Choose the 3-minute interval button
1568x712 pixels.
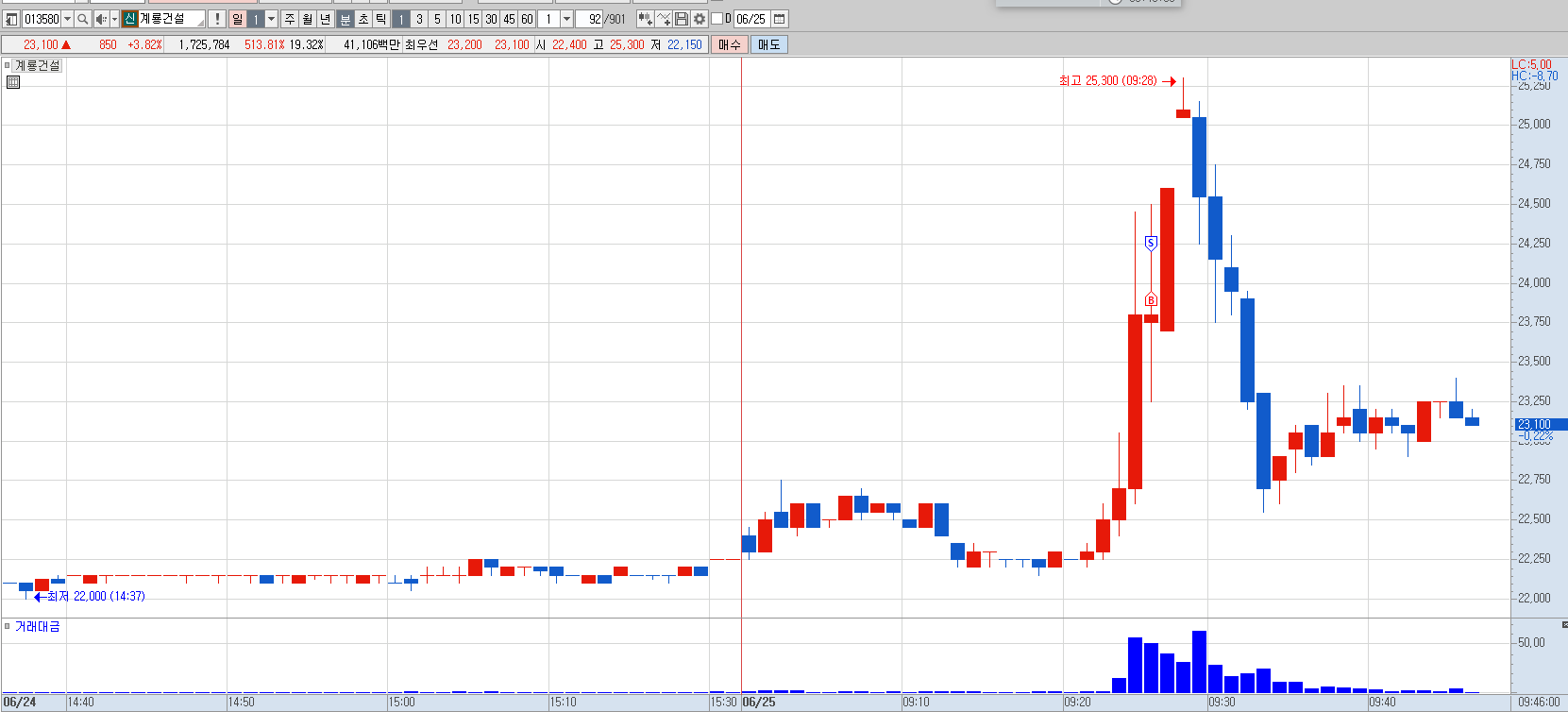(419, 19)
